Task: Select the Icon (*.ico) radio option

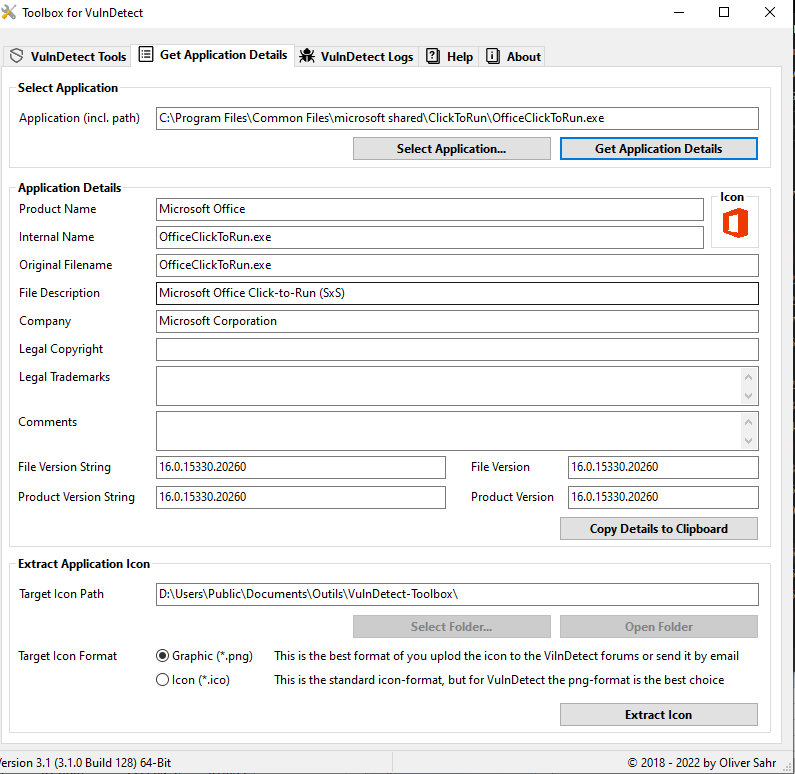Action: click(x=193, y=680)
